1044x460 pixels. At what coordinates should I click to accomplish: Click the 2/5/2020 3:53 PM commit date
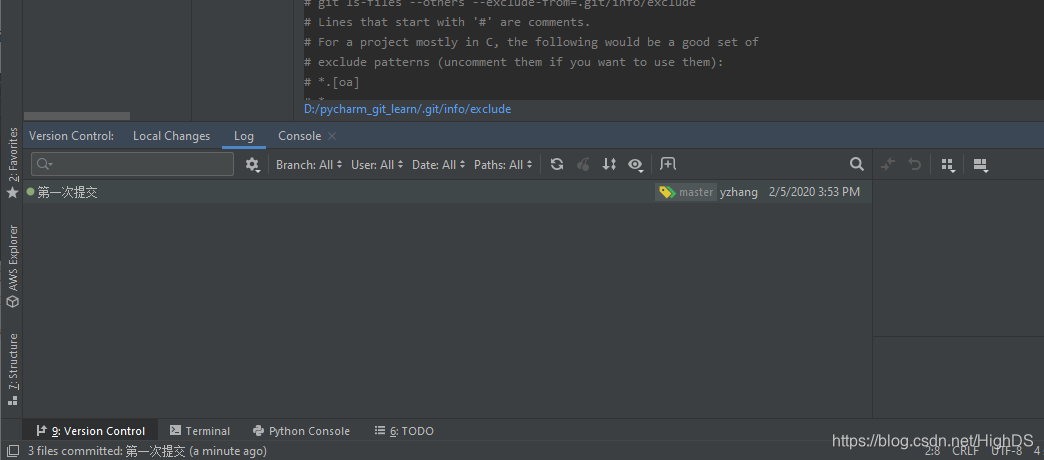tap(814, 192)
